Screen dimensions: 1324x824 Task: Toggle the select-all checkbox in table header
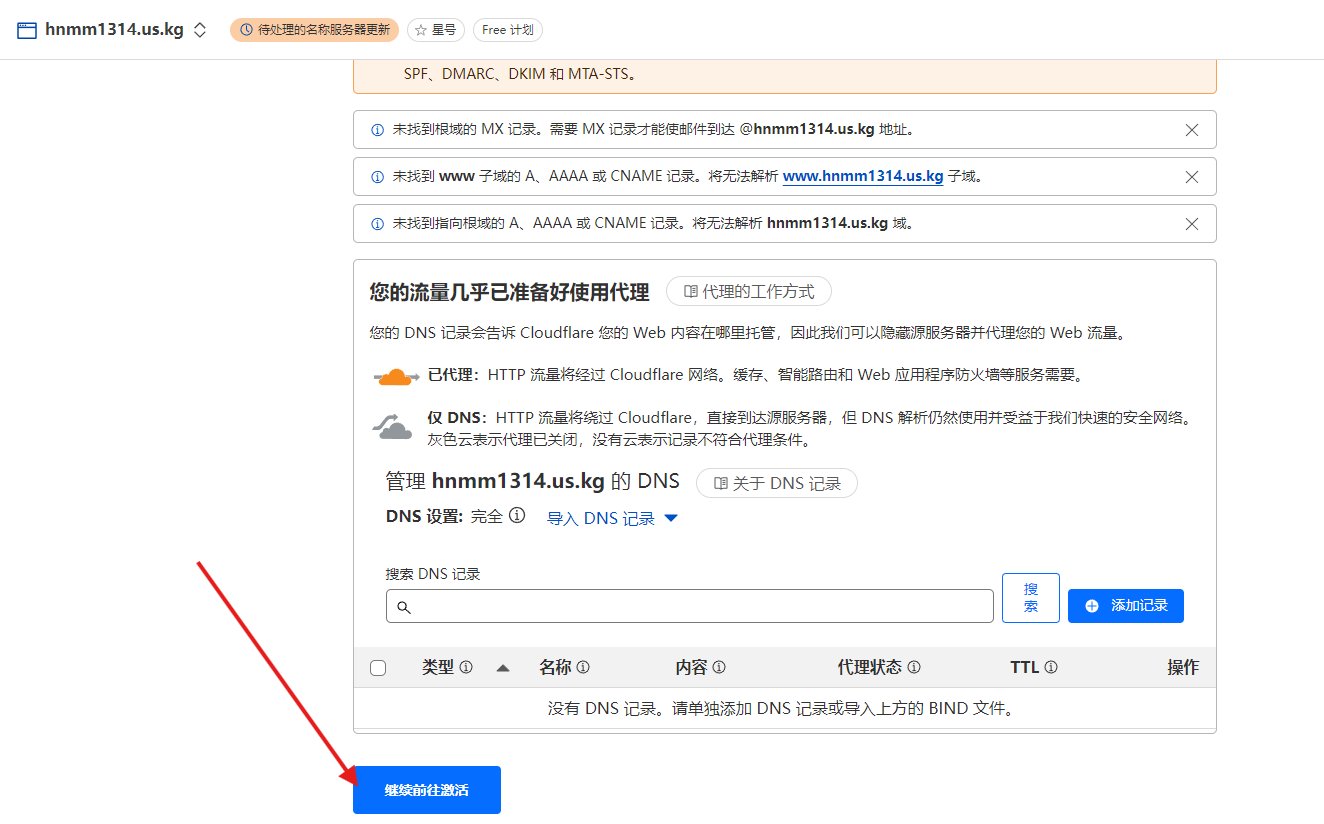click(378, 668)
